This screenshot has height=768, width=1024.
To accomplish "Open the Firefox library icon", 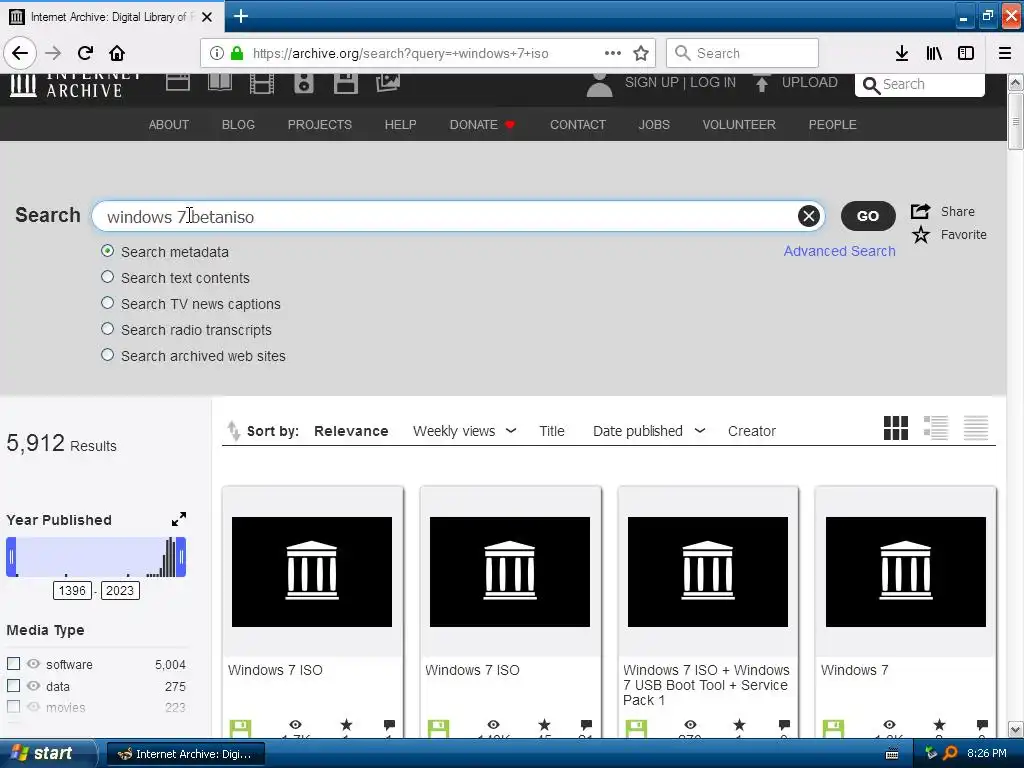I will [934, 53].
